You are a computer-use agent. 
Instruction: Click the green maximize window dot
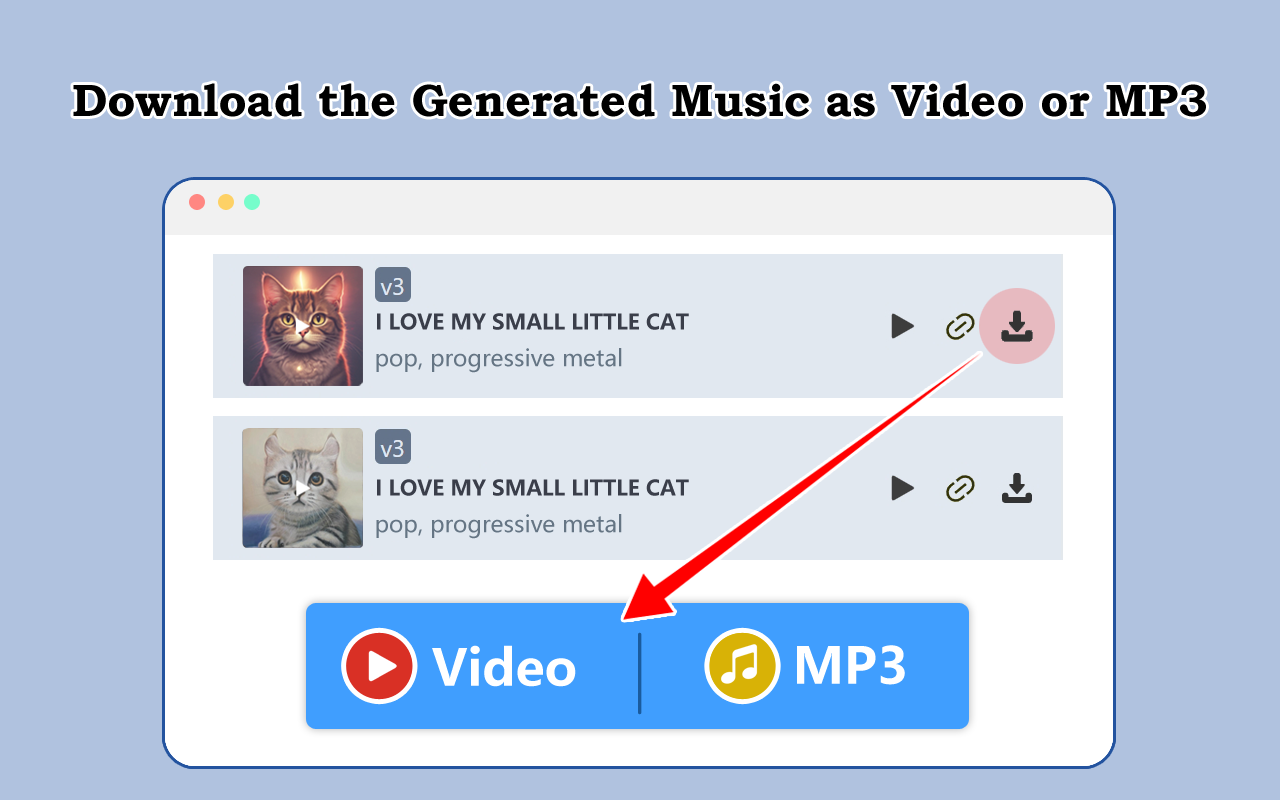coord(252,202)
